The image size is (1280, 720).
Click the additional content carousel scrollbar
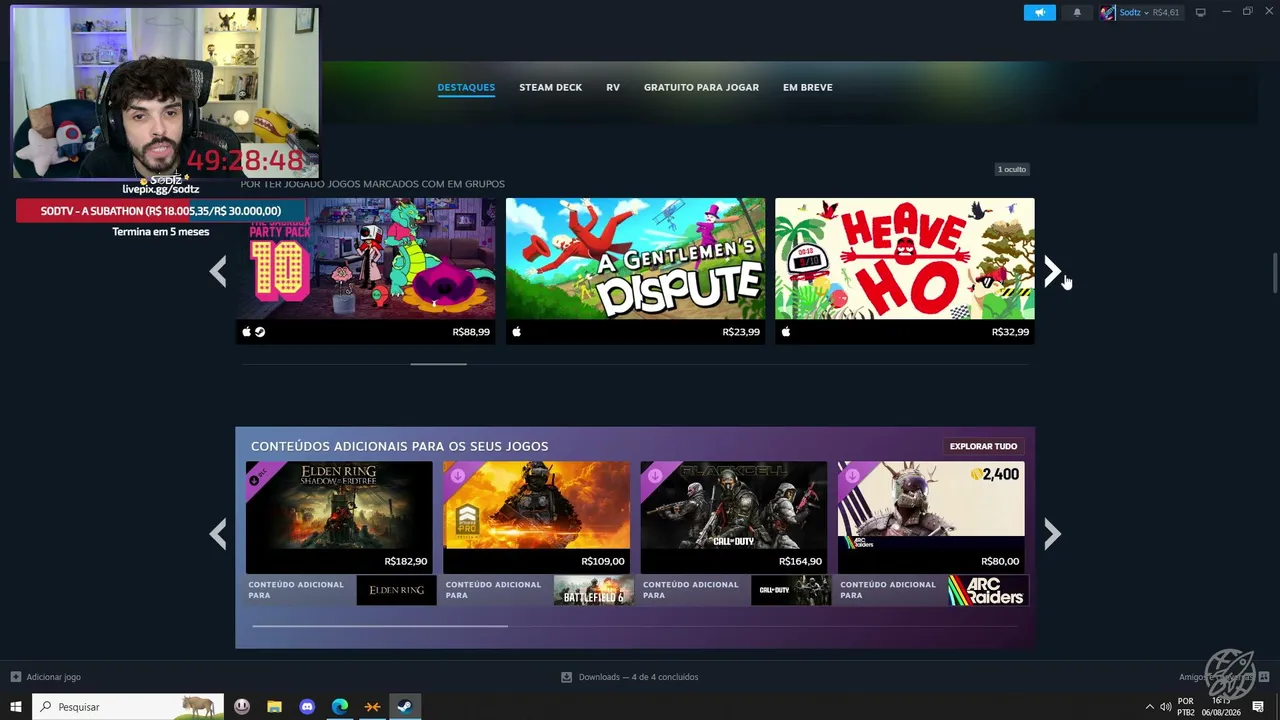[380, 626]
